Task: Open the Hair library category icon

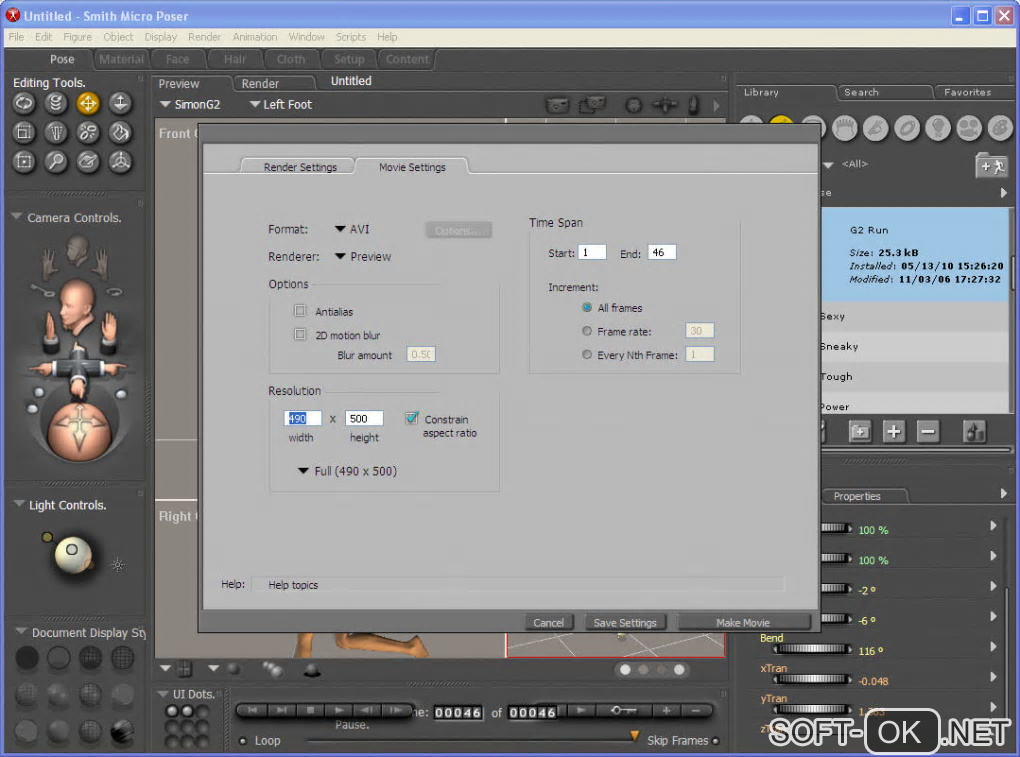Action: [844, 128]
